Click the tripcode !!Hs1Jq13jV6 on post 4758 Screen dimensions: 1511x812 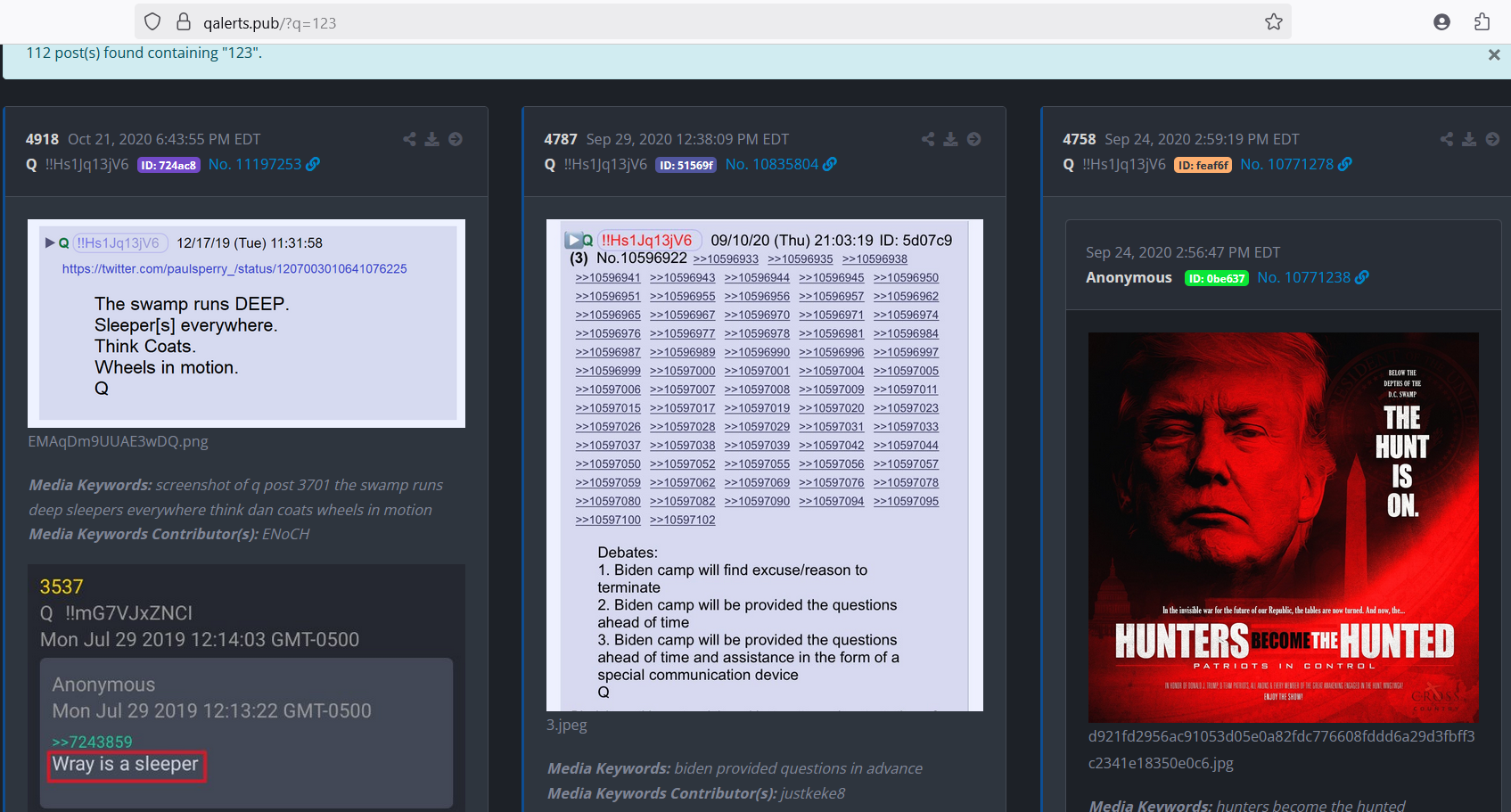(x=1124, y=164)
